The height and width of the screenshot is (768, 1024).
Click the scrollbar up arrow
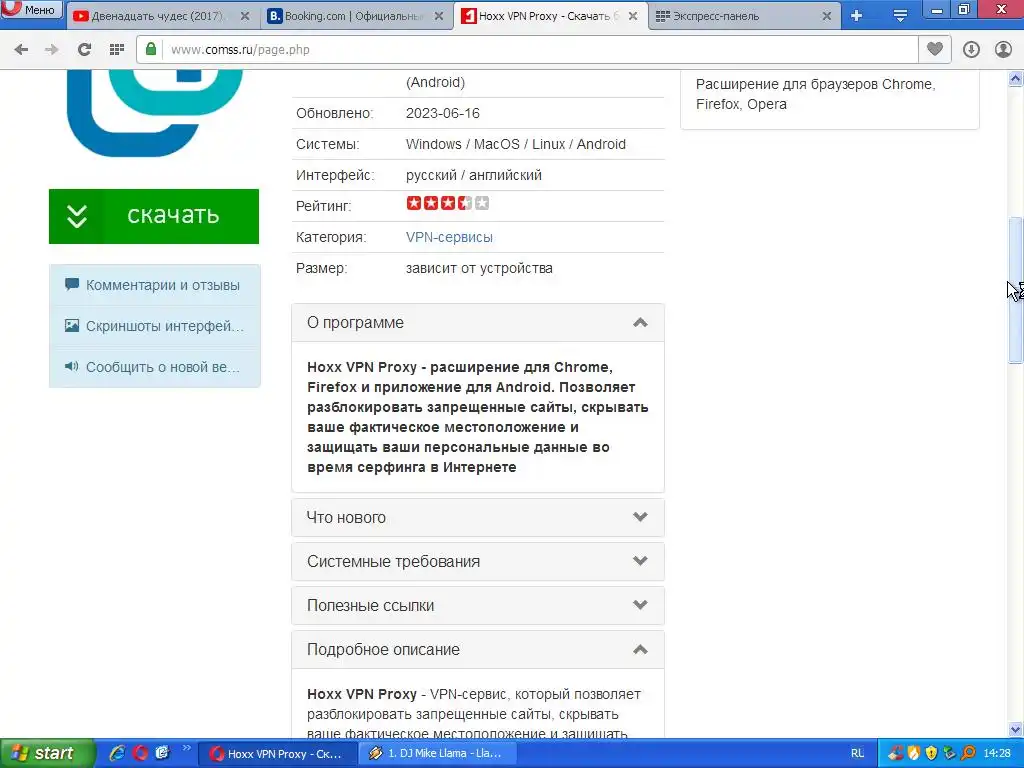pos(1016,79)
